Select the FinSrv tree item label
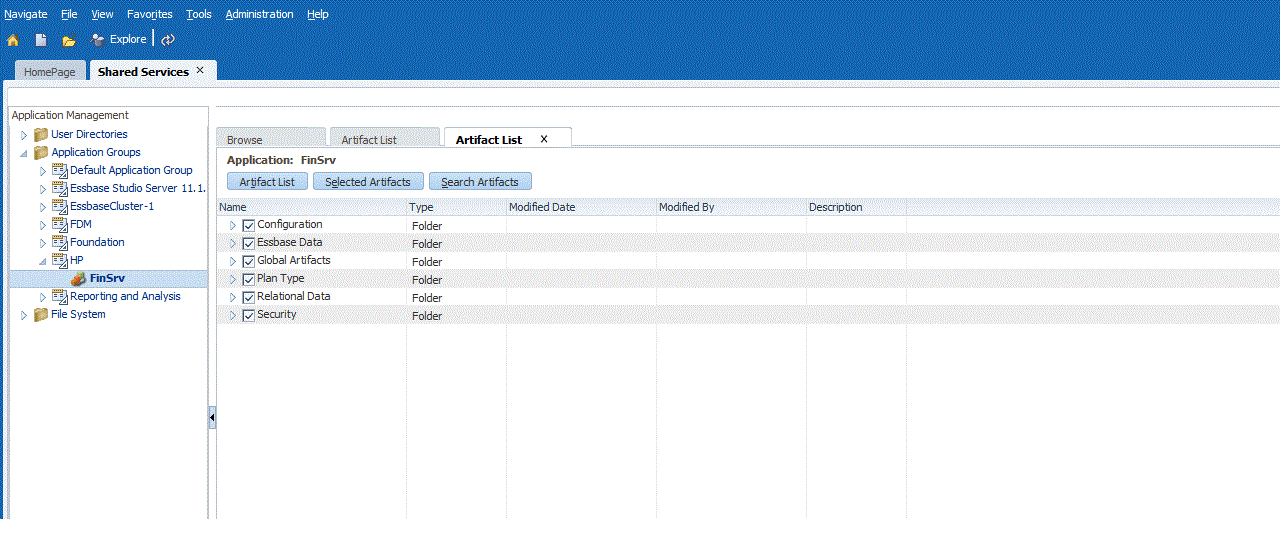The image size is (1280, 540). click(107, 279)
